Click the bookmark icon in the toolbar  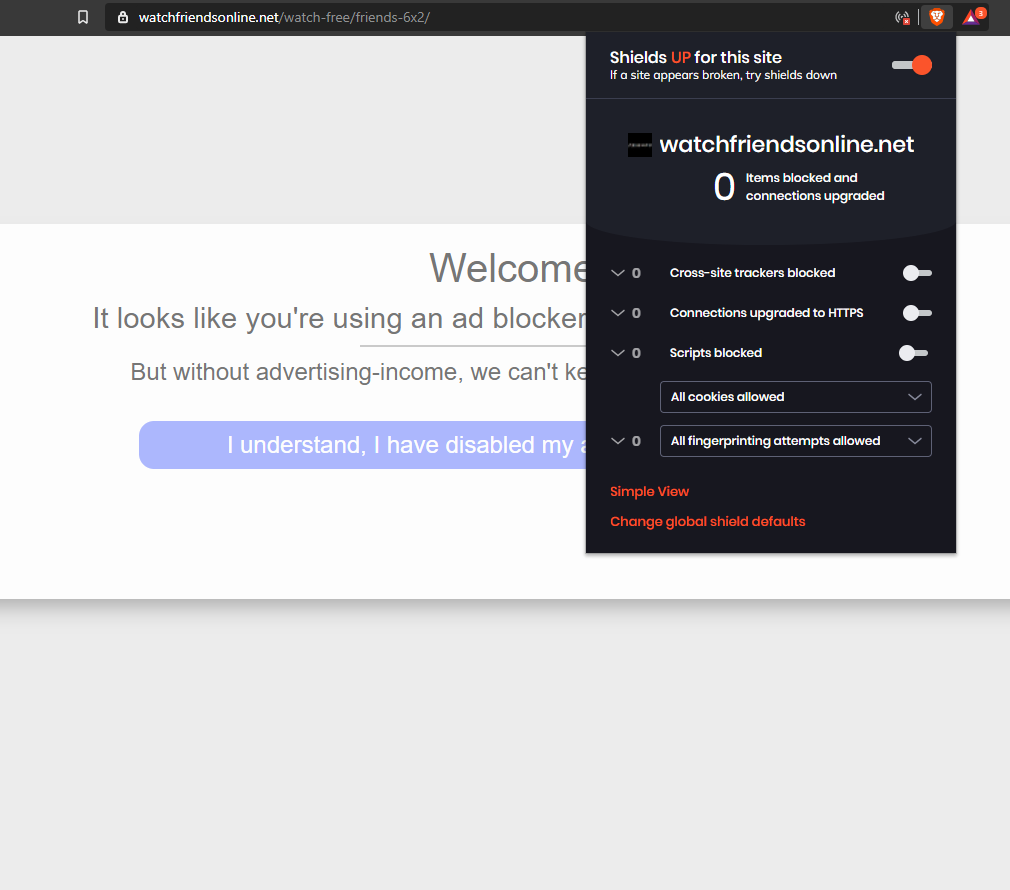[83, 17]
